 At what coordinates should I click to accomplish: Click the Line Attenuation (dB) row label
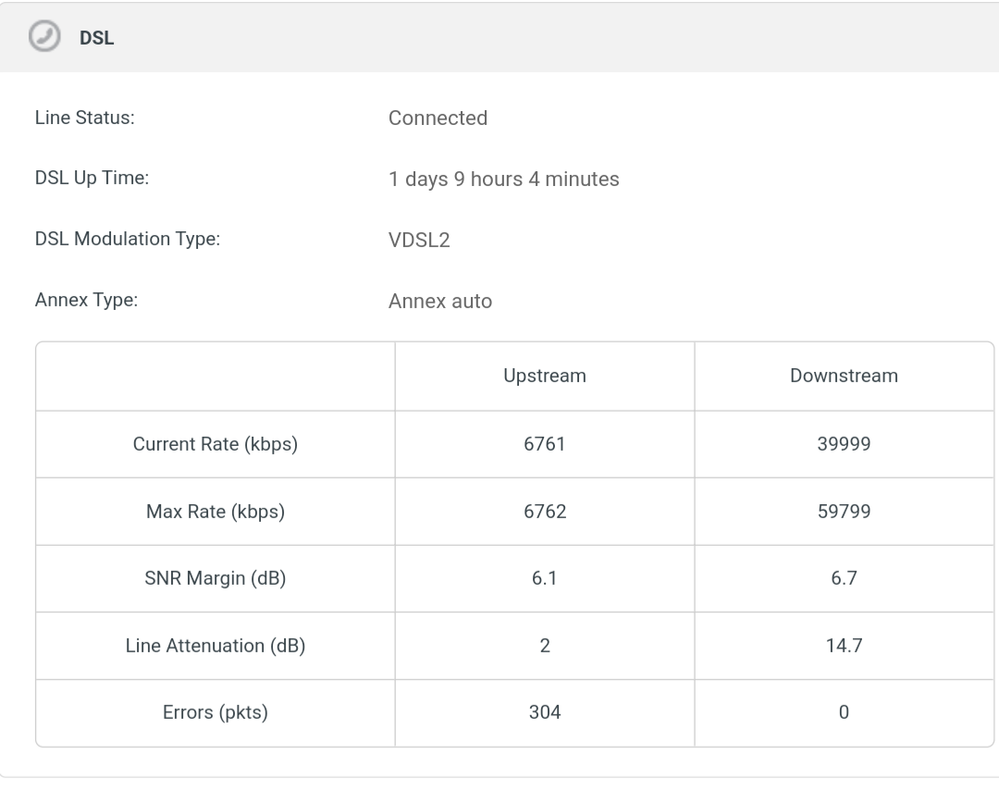pos(215,646)
